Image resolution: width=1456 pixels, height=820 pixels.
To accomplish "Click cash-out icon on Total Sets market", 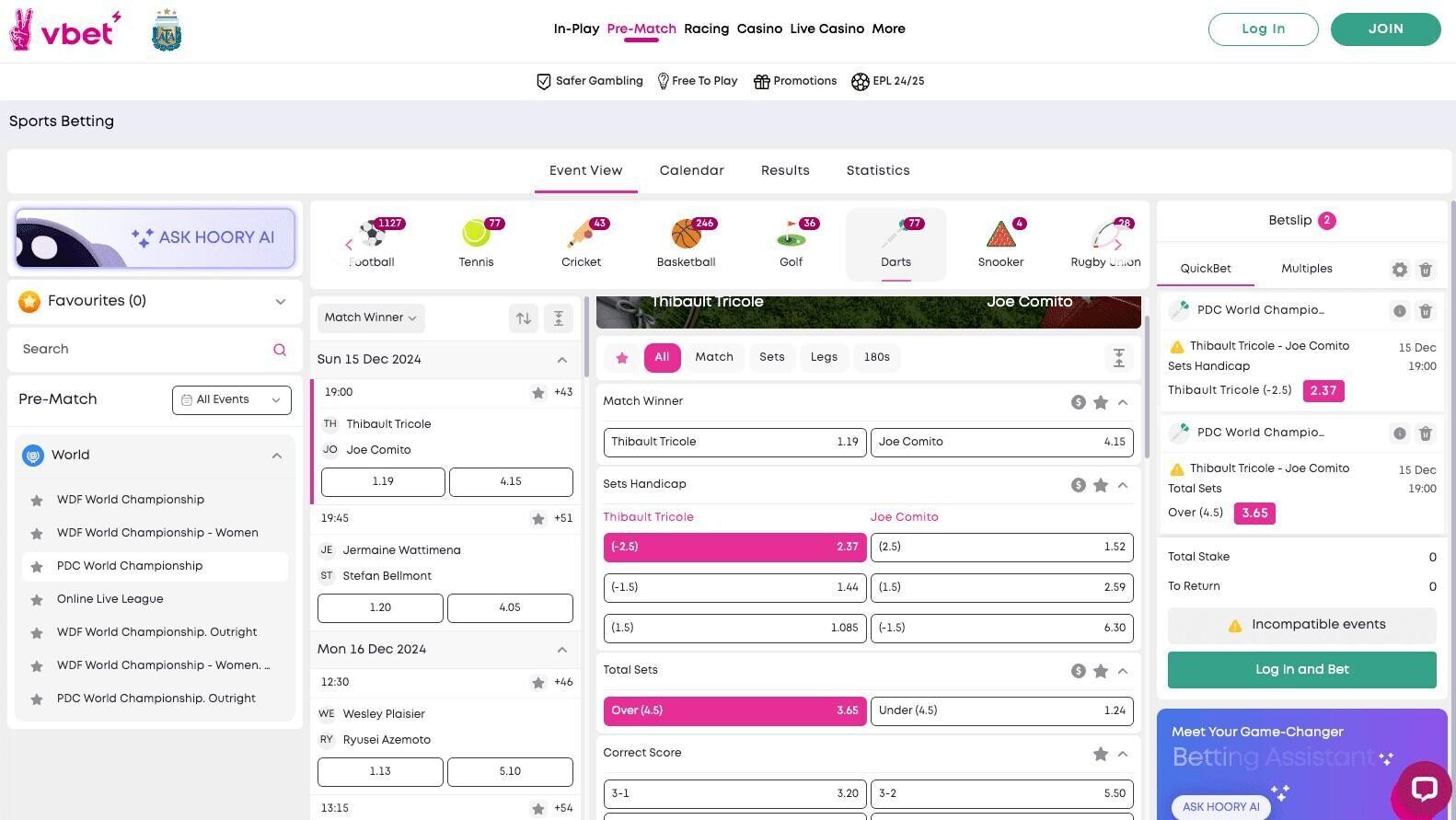I will [1078, 671].
